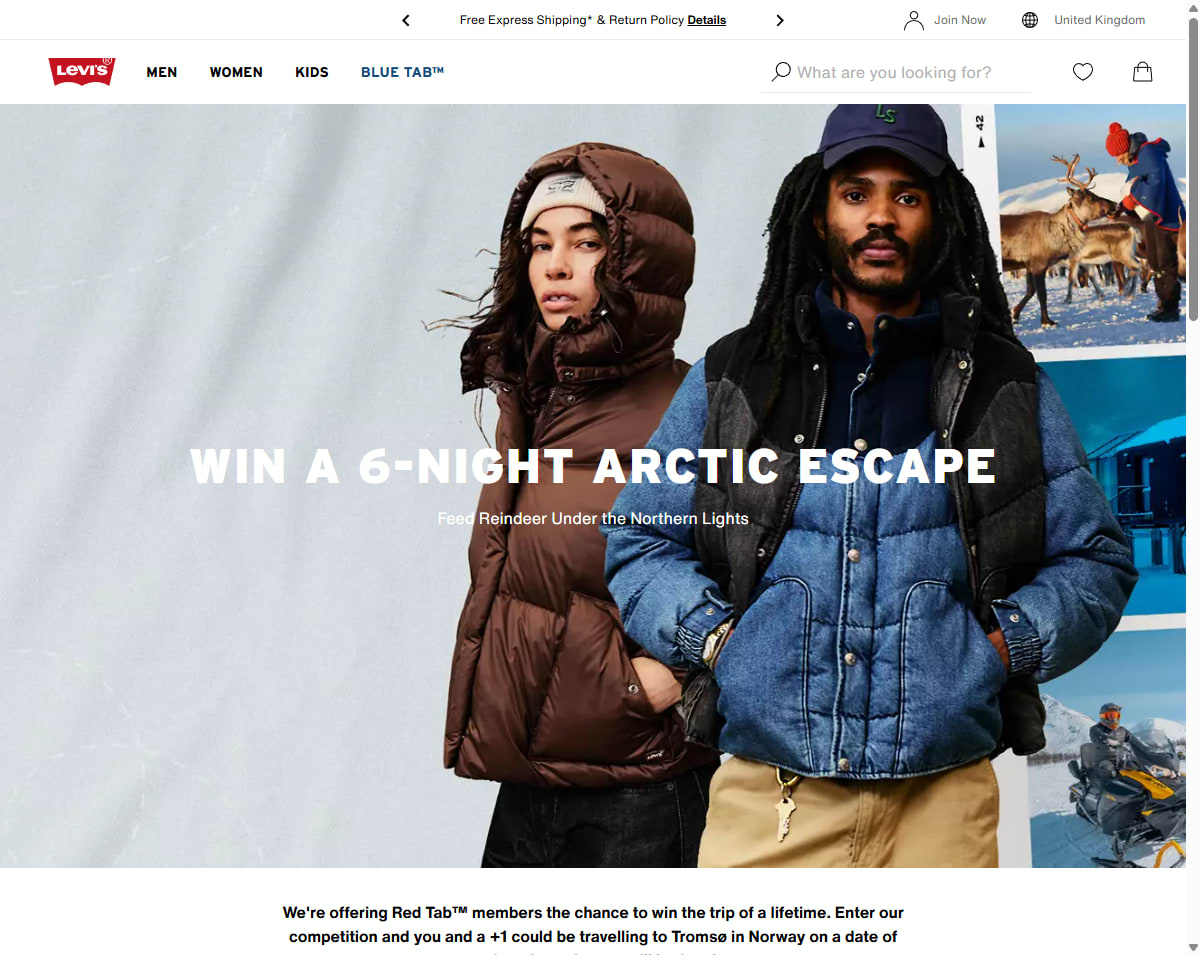Open the BLUE TAB™ menu
This screenshot has width=1201, height=955.
402,72
